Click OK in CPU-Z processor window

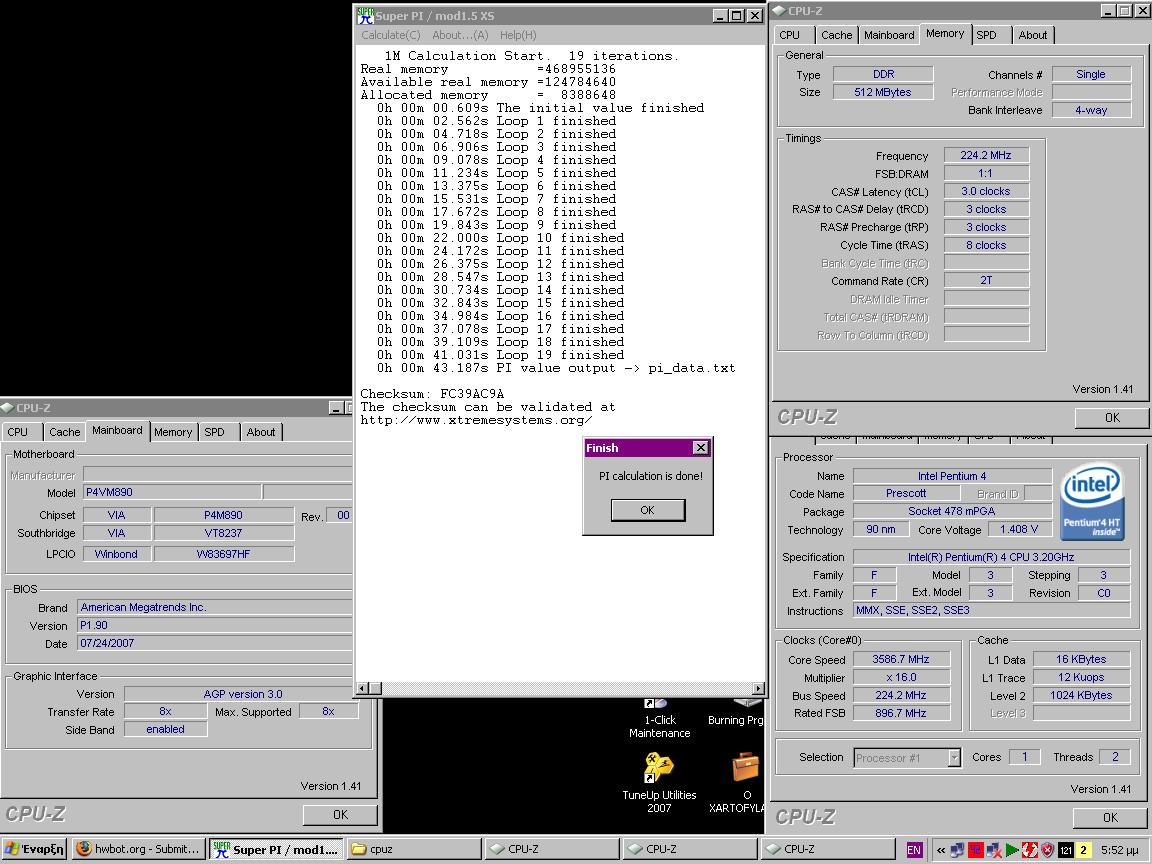(x=1110, y=817)
